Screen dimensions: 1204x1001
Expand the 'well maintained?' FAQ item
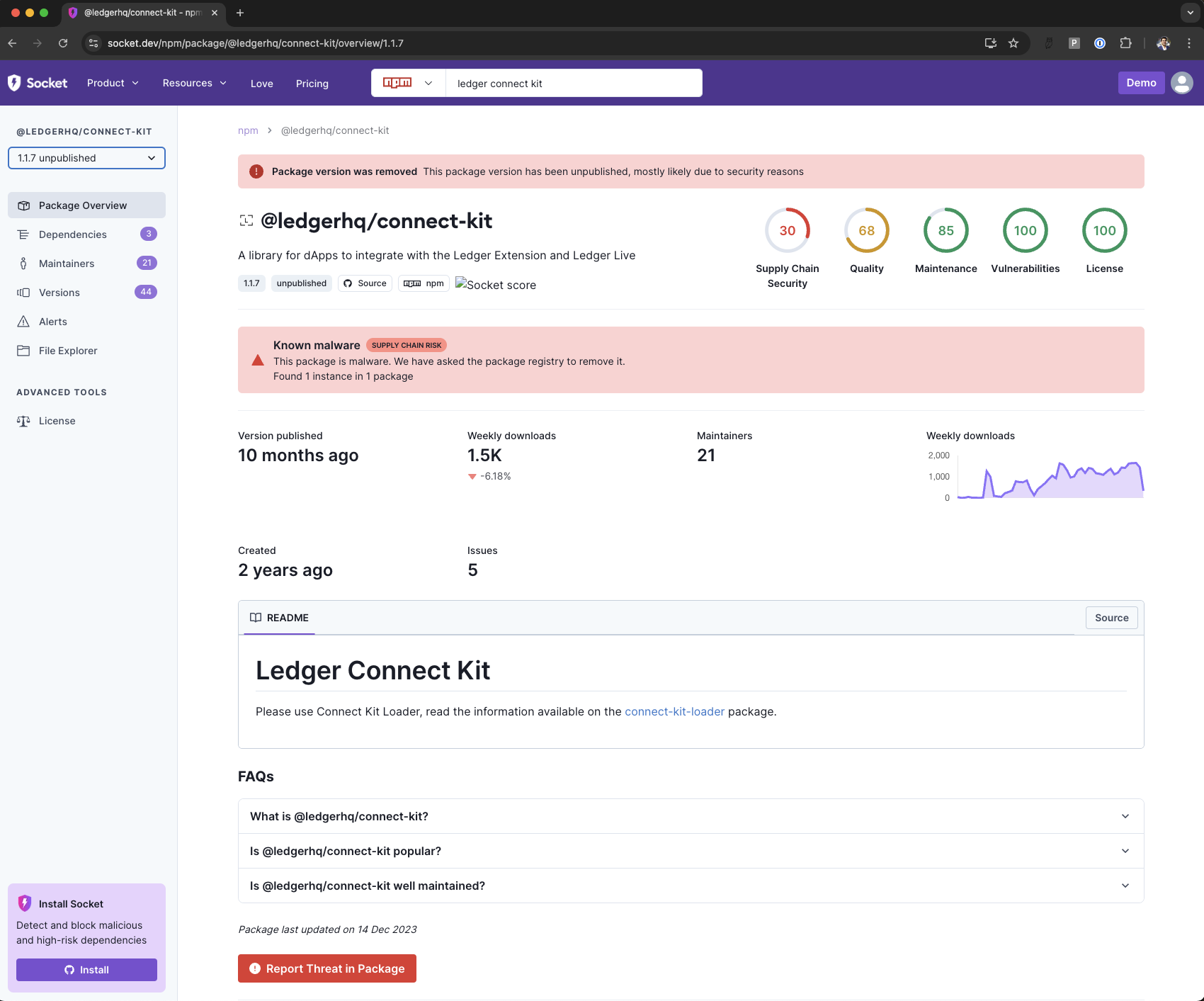coord(691,886)
